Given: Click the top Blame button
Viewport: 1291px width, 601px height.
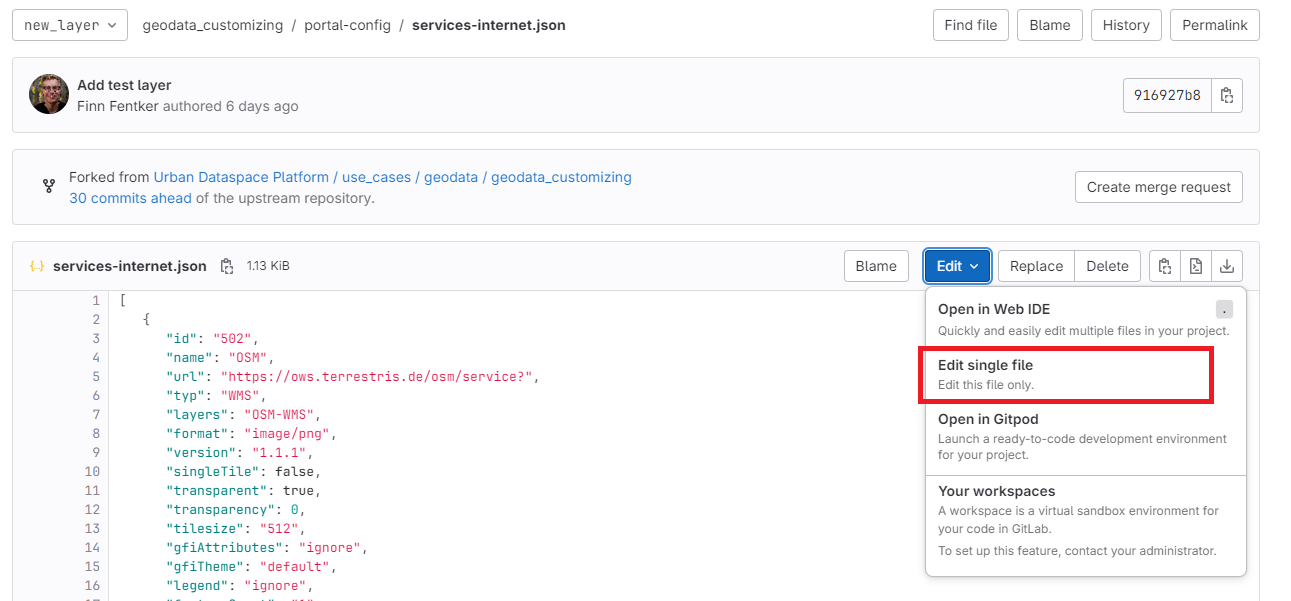Looking at the screenshot, I should pos(1050,25).
